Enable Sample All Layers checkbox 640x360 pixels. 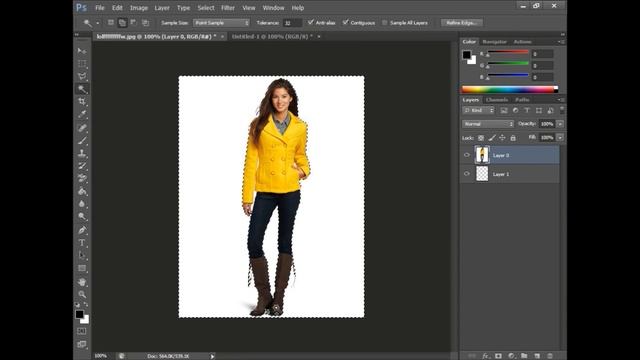(x=385, y=22)
